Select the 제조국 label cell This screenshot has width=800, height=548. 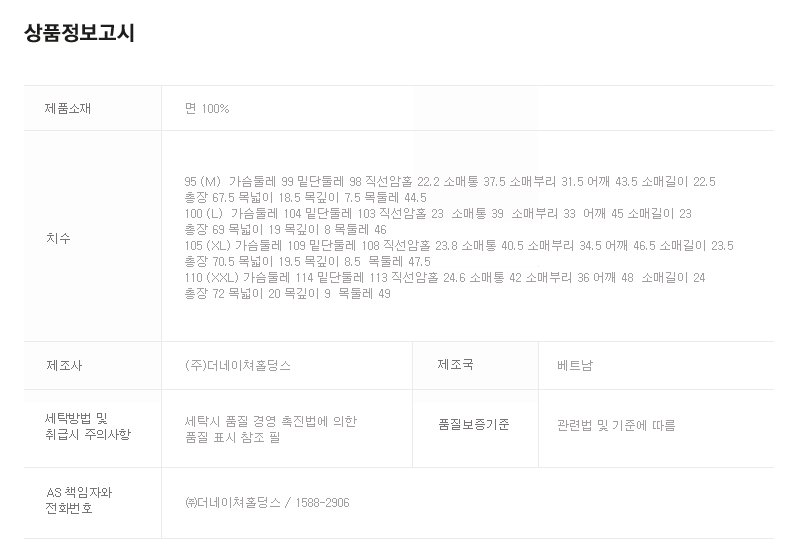(x=455, y=365)
